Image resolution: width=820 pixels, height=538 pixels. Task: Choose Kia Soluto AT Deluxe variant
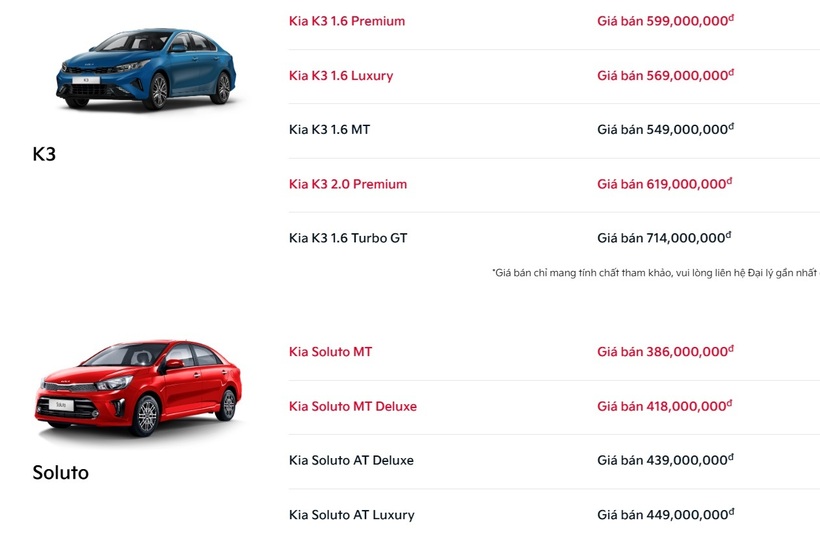tap(351, 460)
